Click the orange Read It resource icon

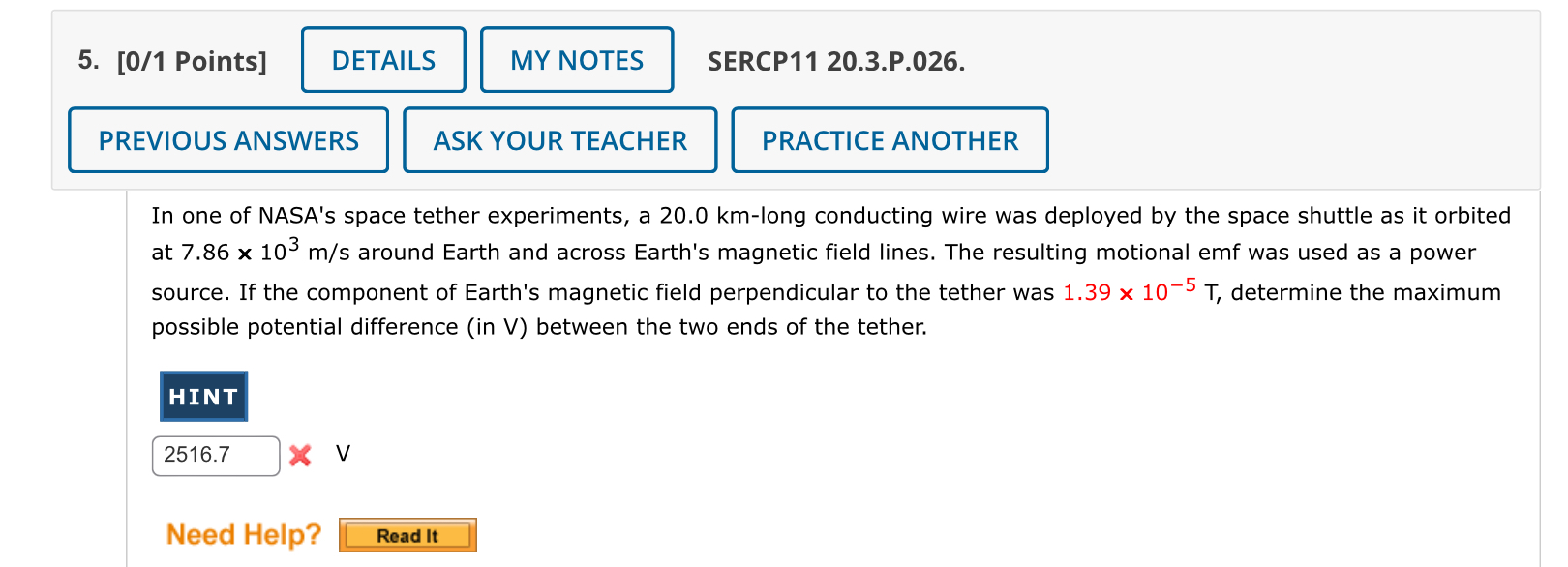(407, 534)
